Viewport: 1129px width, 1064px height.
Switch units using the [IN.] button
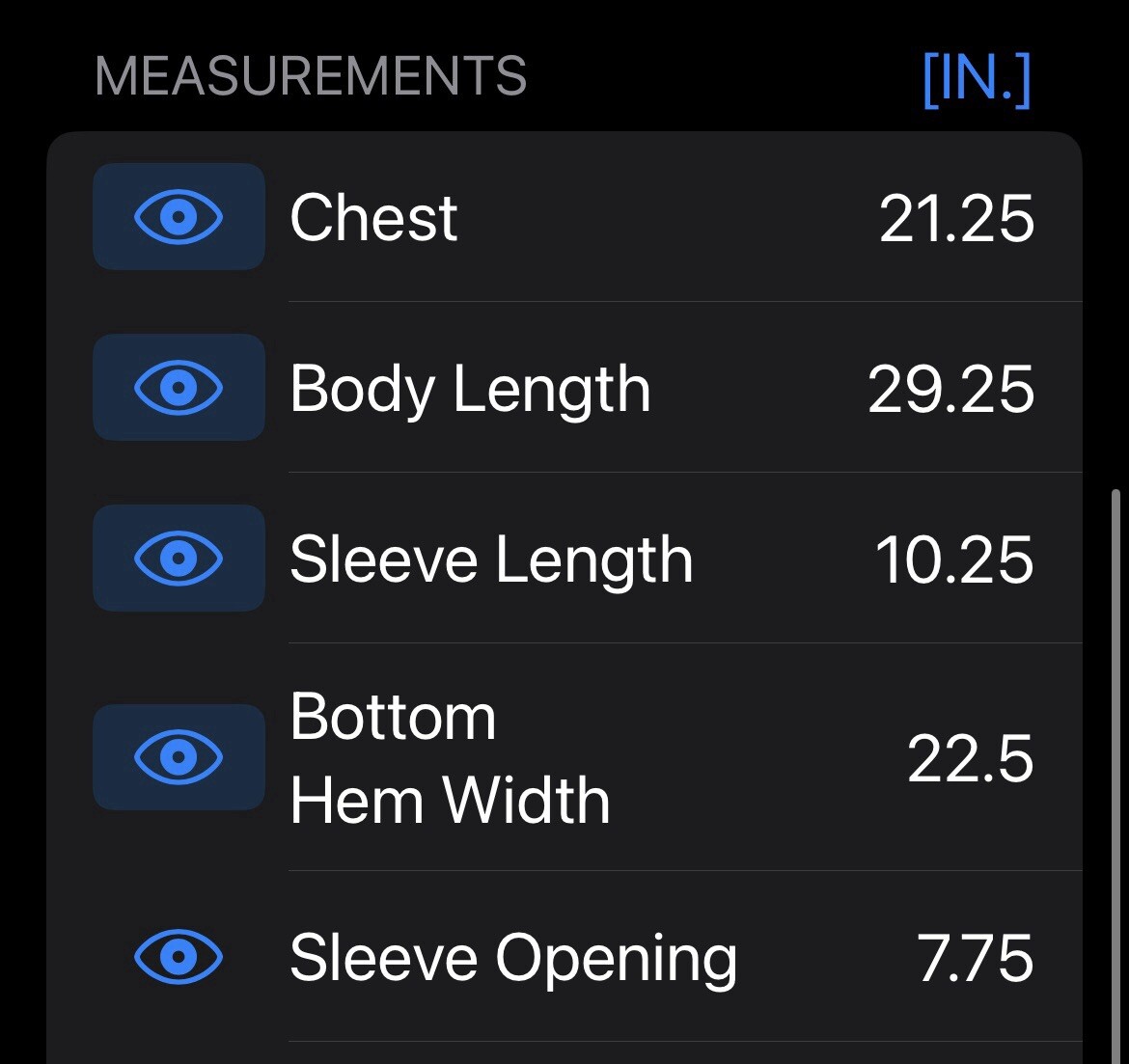[977, 78]
